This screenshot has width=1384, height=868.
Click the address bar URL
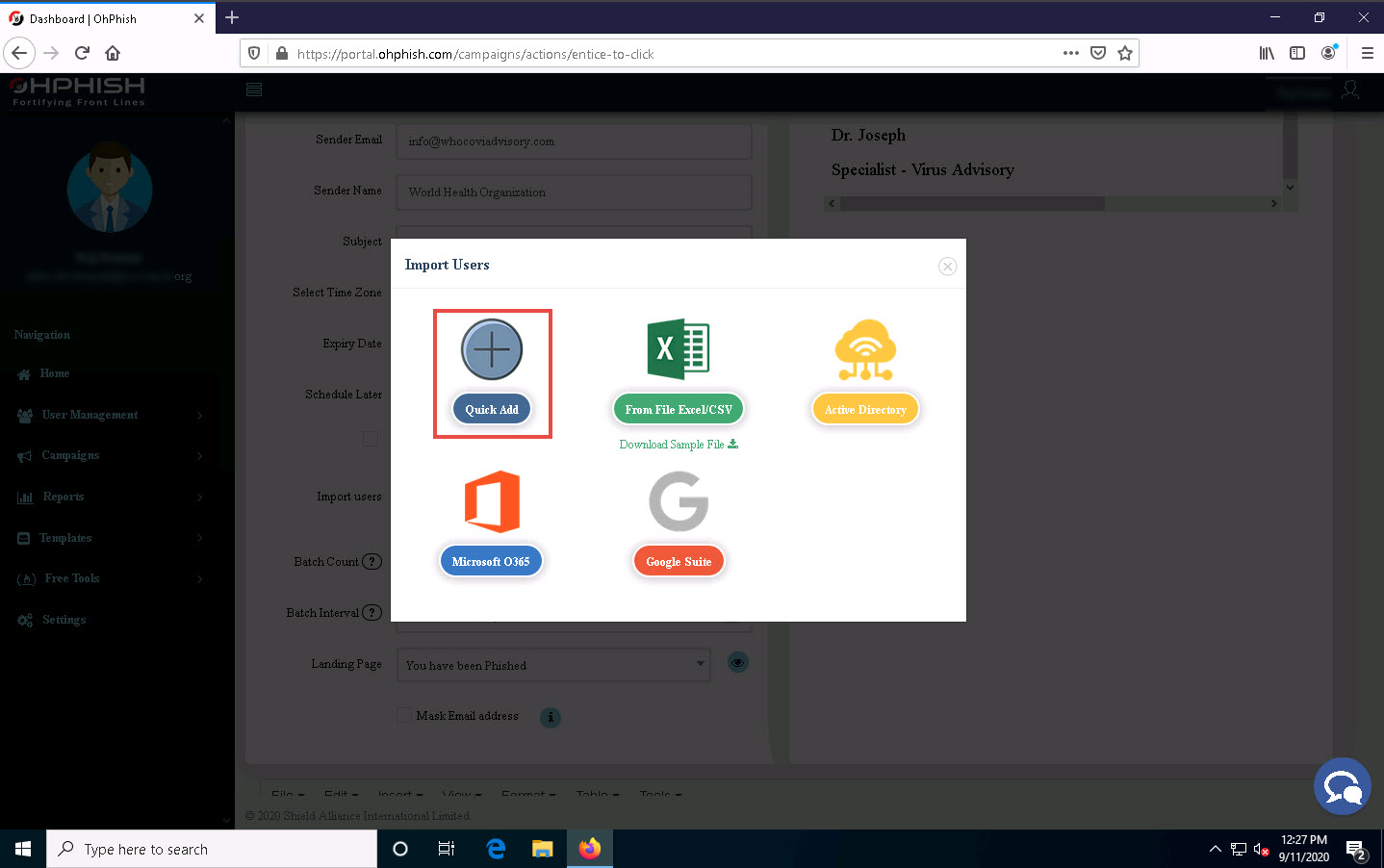(x=475, y=54)
